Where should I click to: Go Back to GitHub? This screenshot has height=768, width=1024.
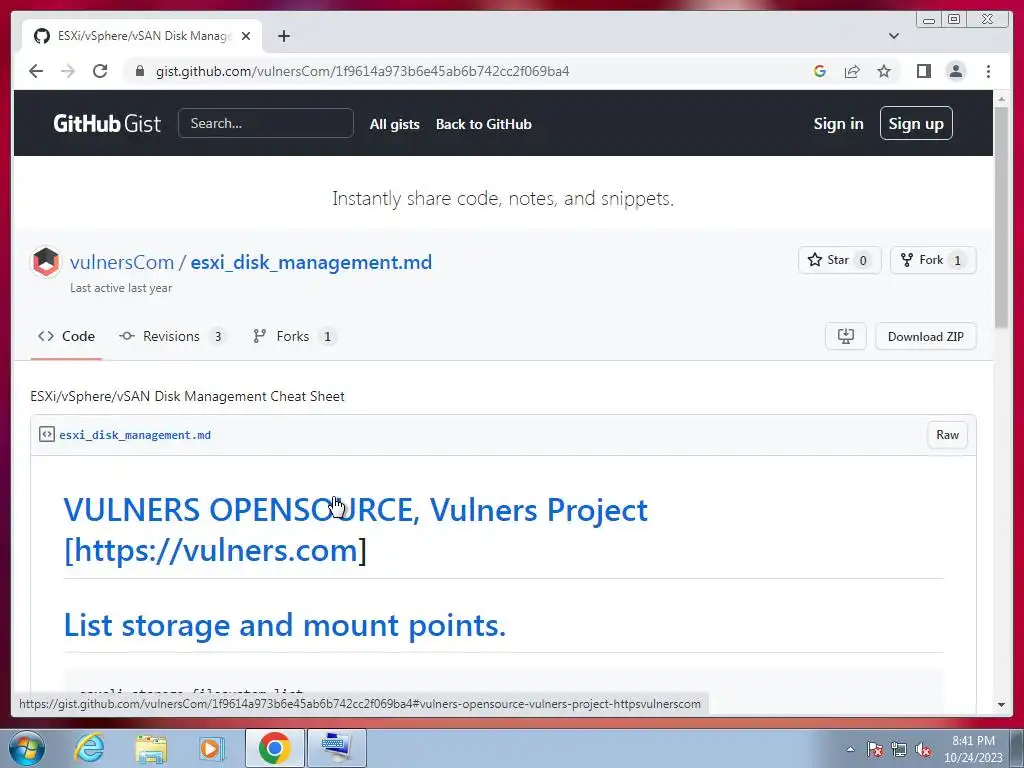(x=483, y=124)
